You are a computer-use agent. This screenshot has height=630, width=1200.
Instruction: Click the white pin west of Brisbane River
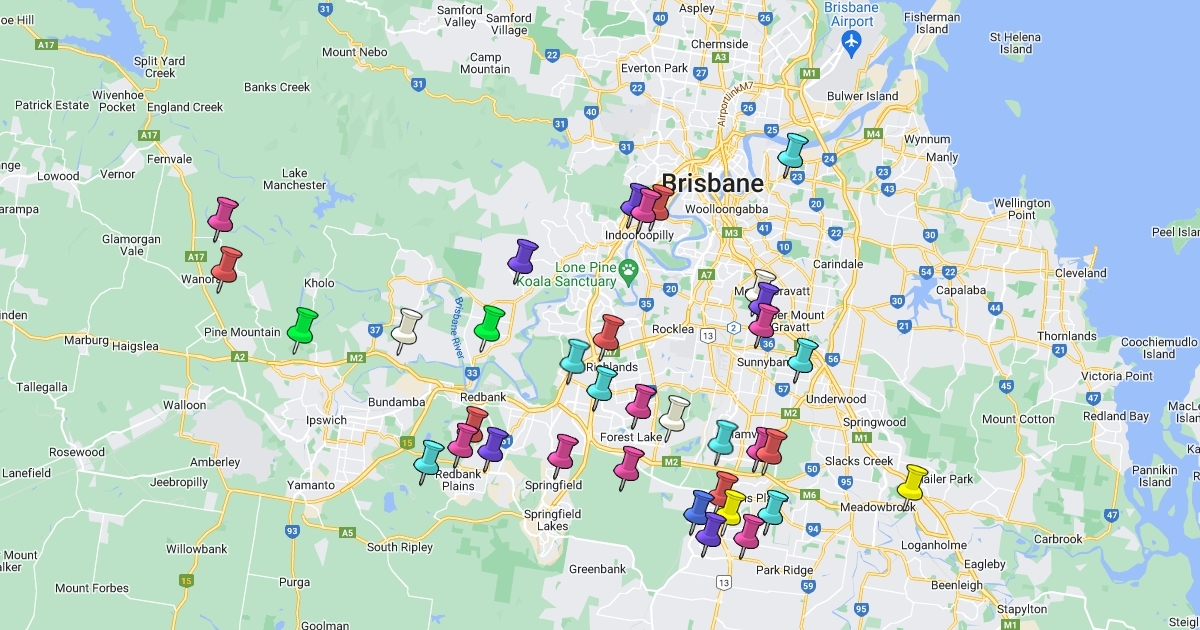pyautogui.click(x=406, y=326)
